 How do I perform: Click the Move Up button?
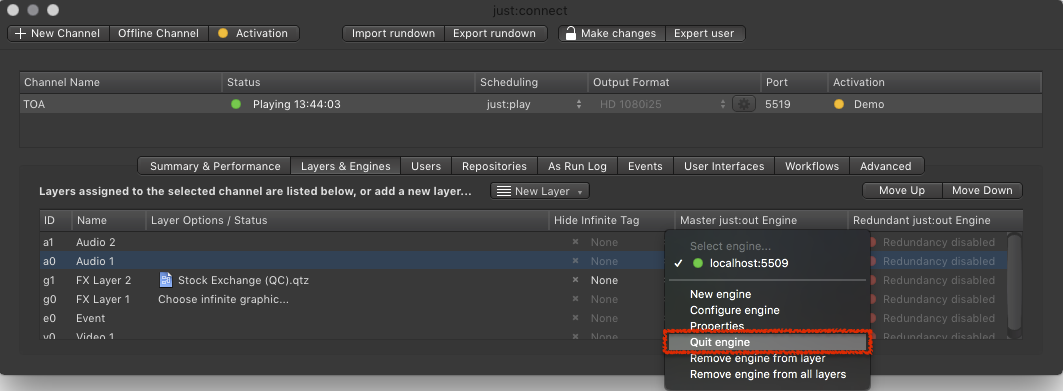pos(902,190)
